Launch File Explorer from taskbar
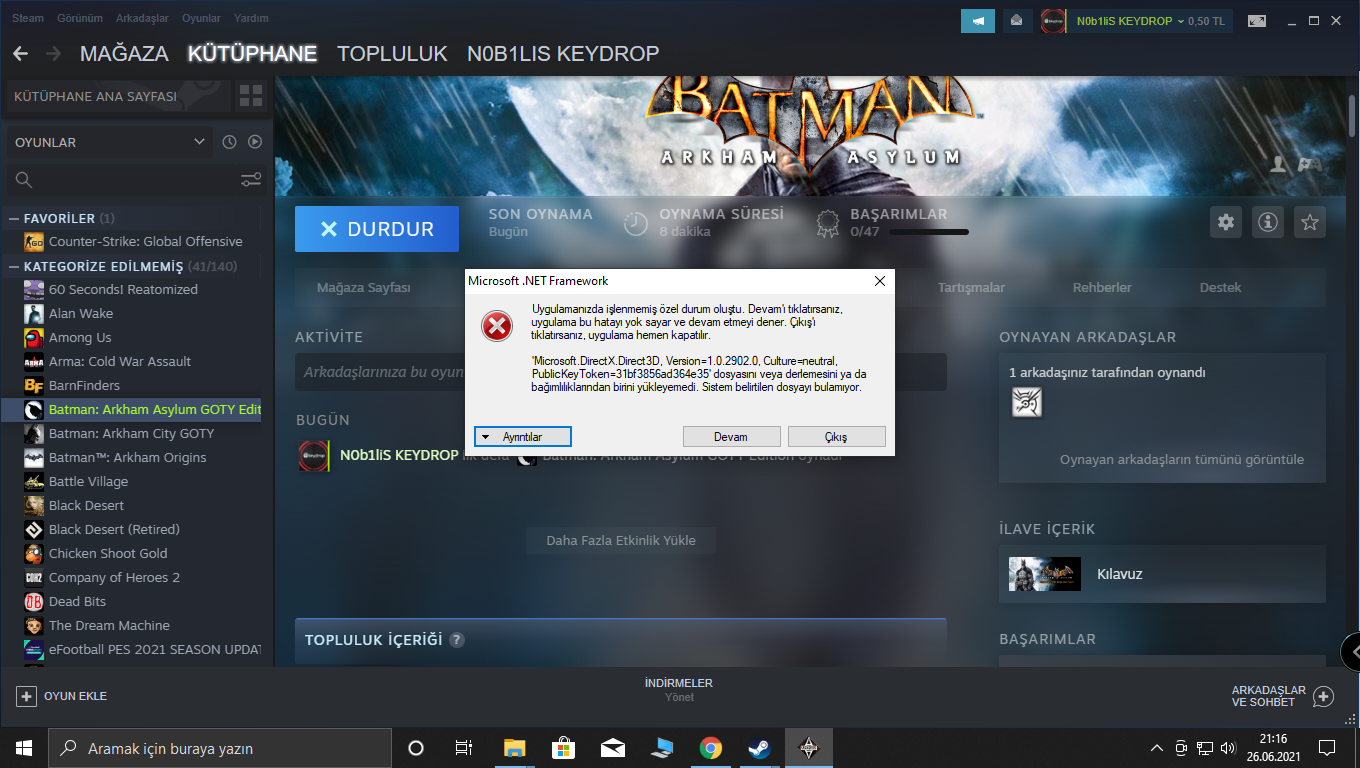1360x768 pixels. point(514,748)
